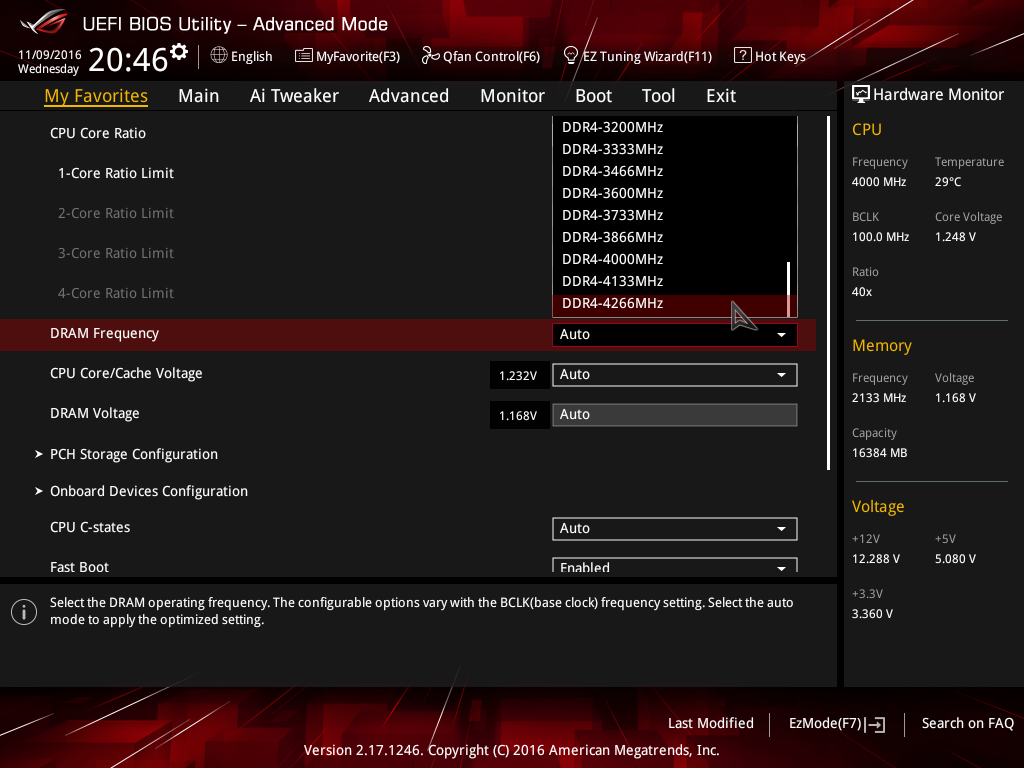The image size is (1024, 768).
Task: Click Hardware Monitor heading
Action: pyautogui.click(x=938, y=95)
